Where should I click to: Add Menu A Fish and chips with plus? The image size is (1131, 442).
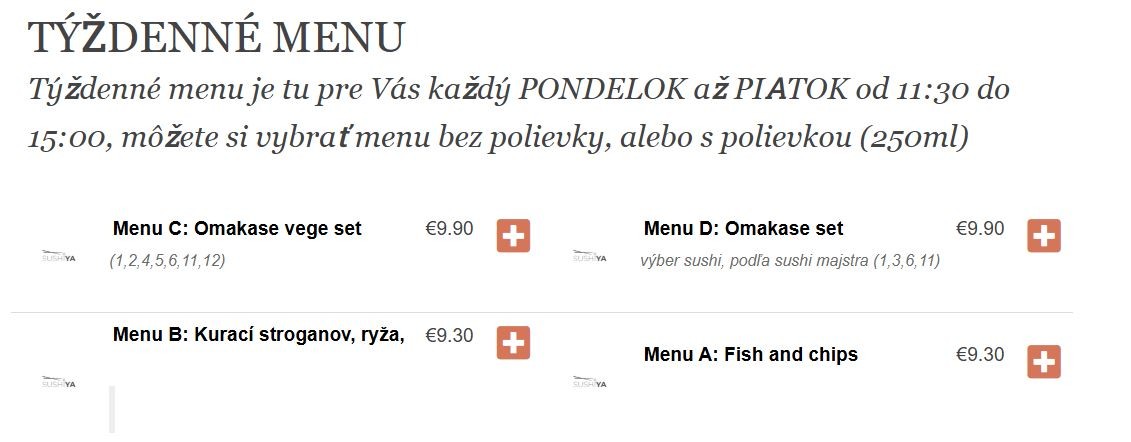tap(1044, 361)
